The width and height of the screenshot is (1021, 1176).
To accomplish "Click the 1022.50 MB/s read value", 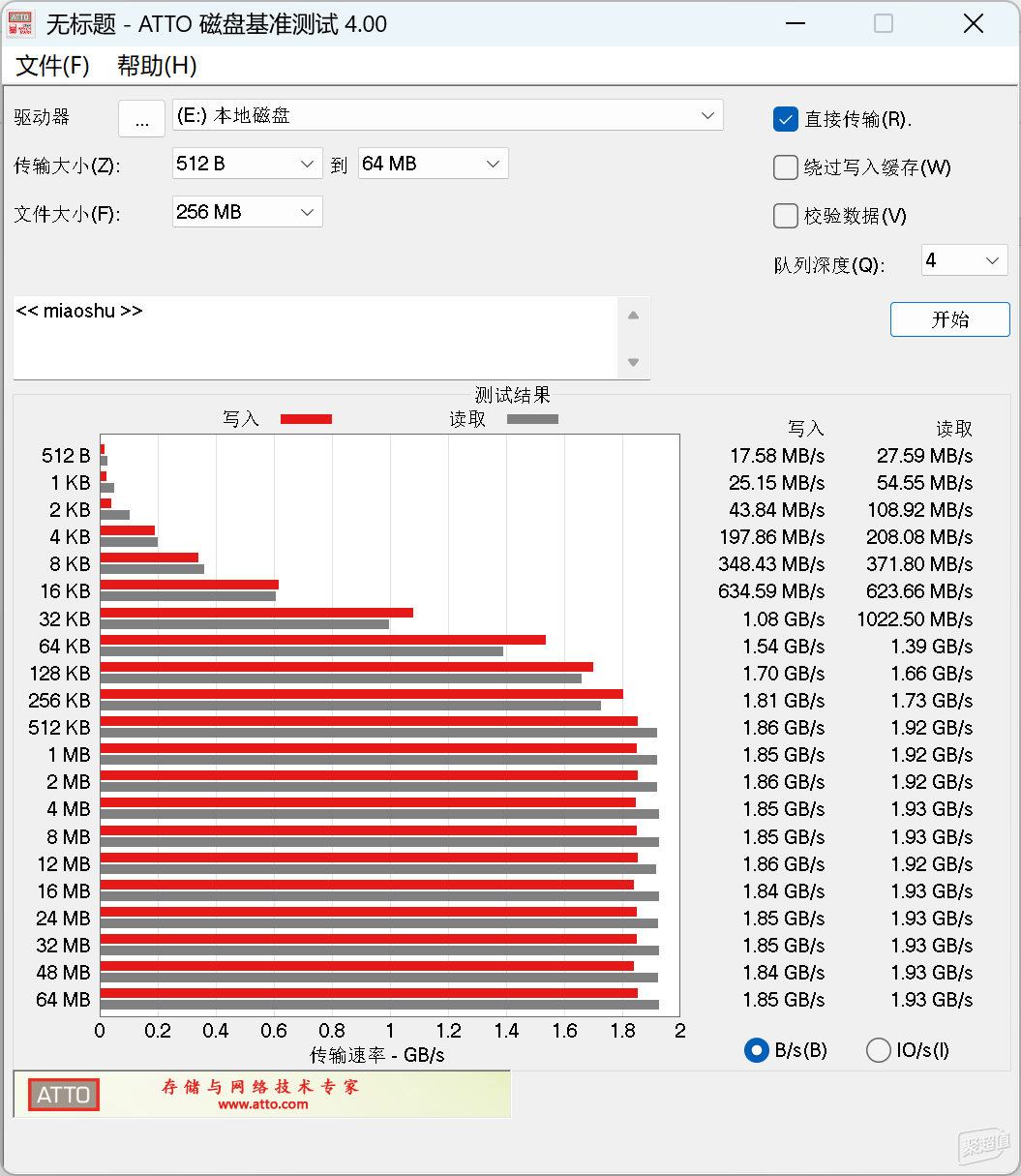I will tap(916, 618).
